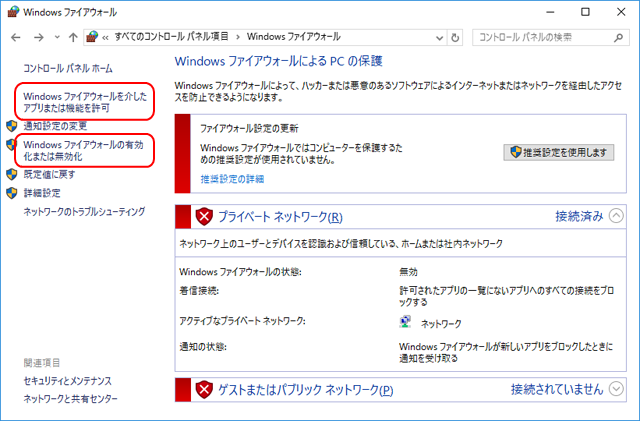Maximize the Windows ファイアウォール window

click(x=585, y=12)
